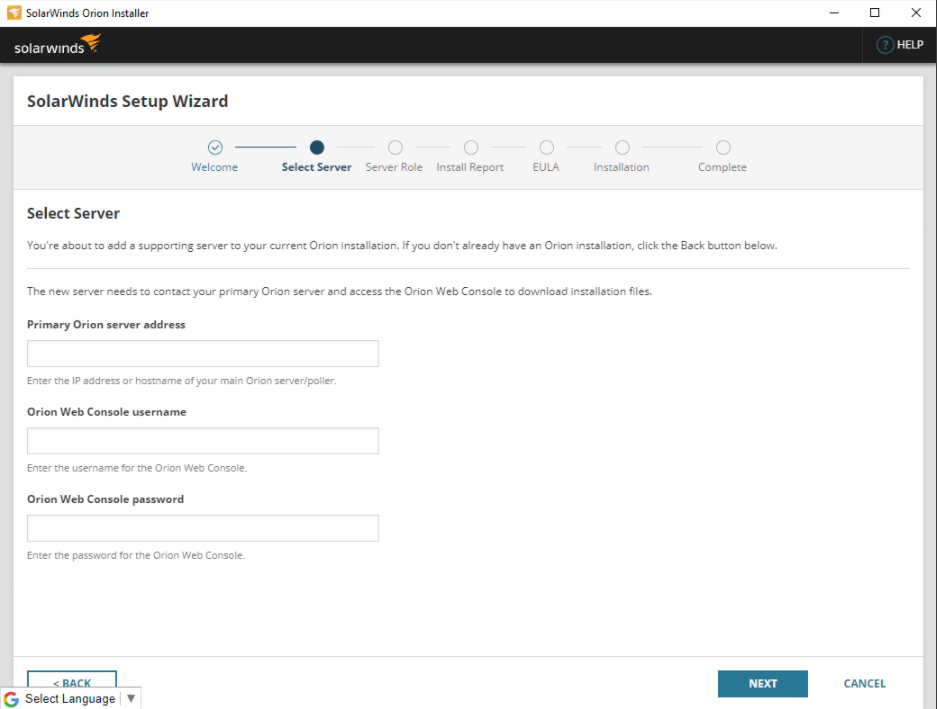Click the CANCEL button
This screenshot has height=709, width=937.
pos(864,683)
